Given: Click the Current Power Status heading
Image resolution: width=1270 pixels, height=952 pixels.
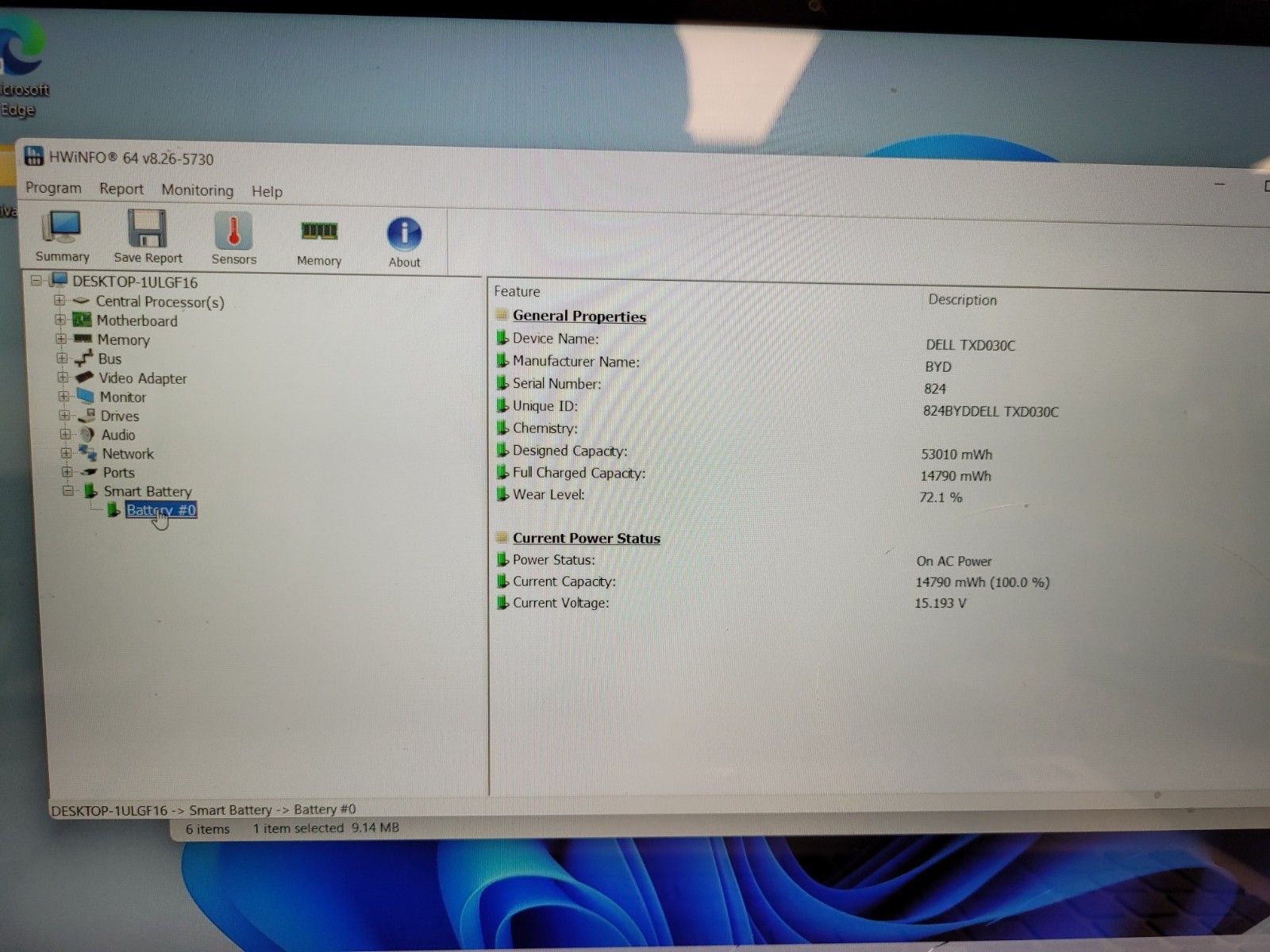Looking at the screenshot, I should (586, 538).
